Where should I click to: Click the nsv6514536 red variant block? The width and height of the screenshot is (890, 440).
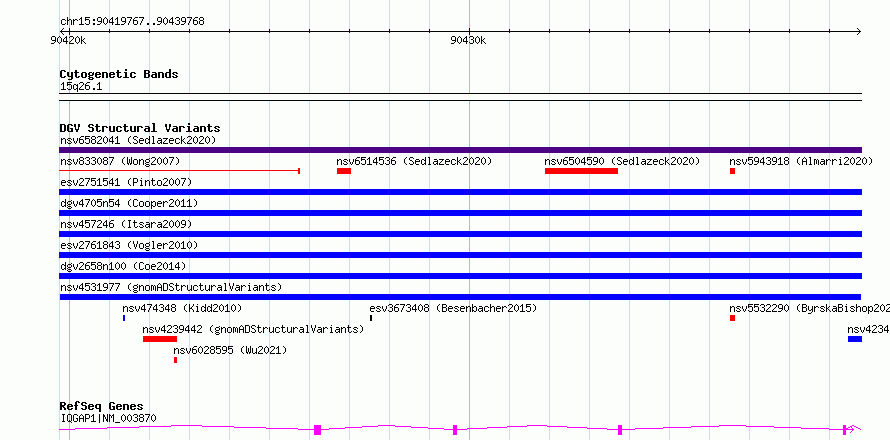point(344,171)
